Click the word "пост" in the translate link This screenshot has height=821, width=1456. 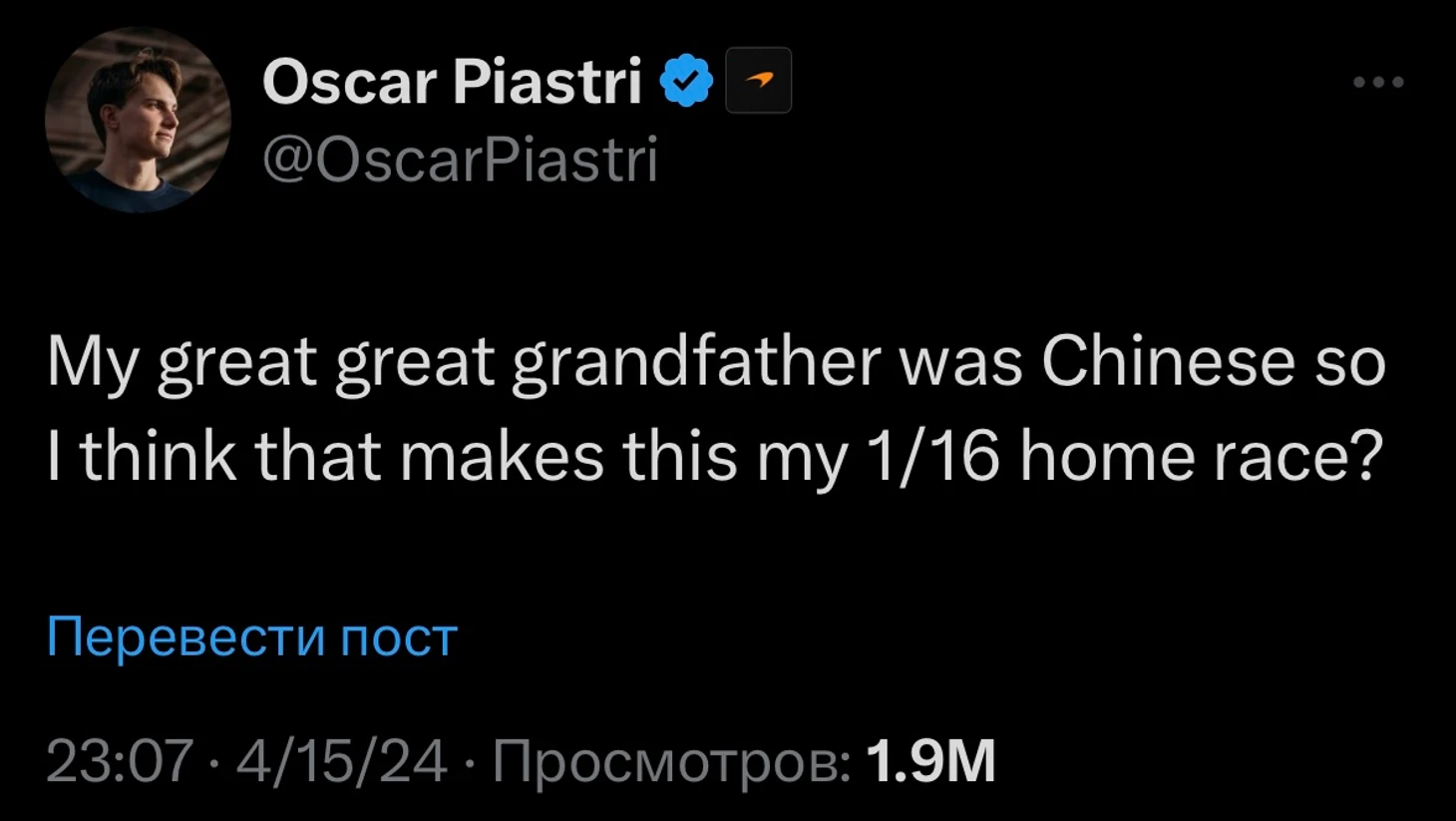point(398,636)
